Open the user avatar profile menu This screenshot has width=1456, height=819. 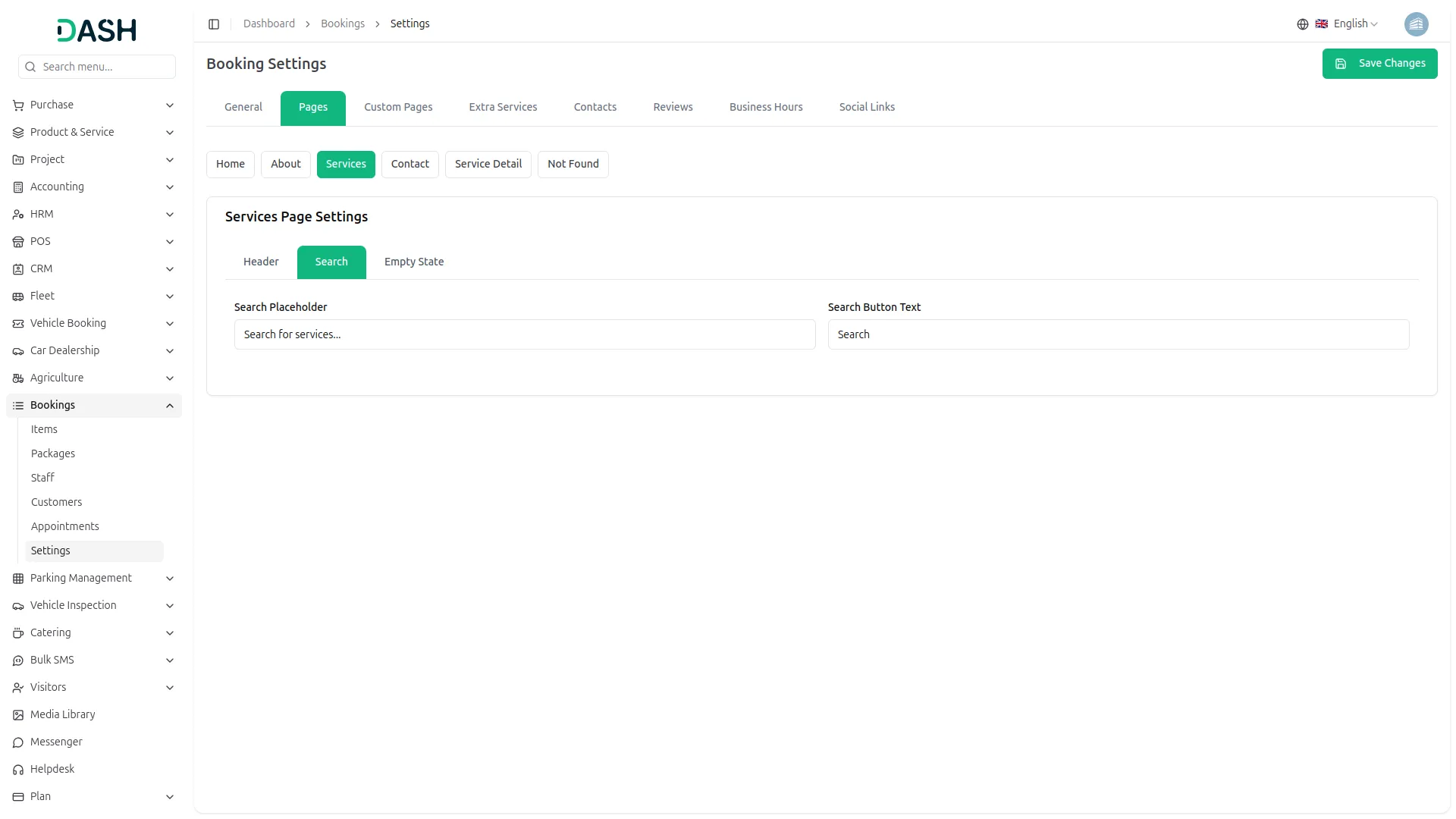point(1416,24)
